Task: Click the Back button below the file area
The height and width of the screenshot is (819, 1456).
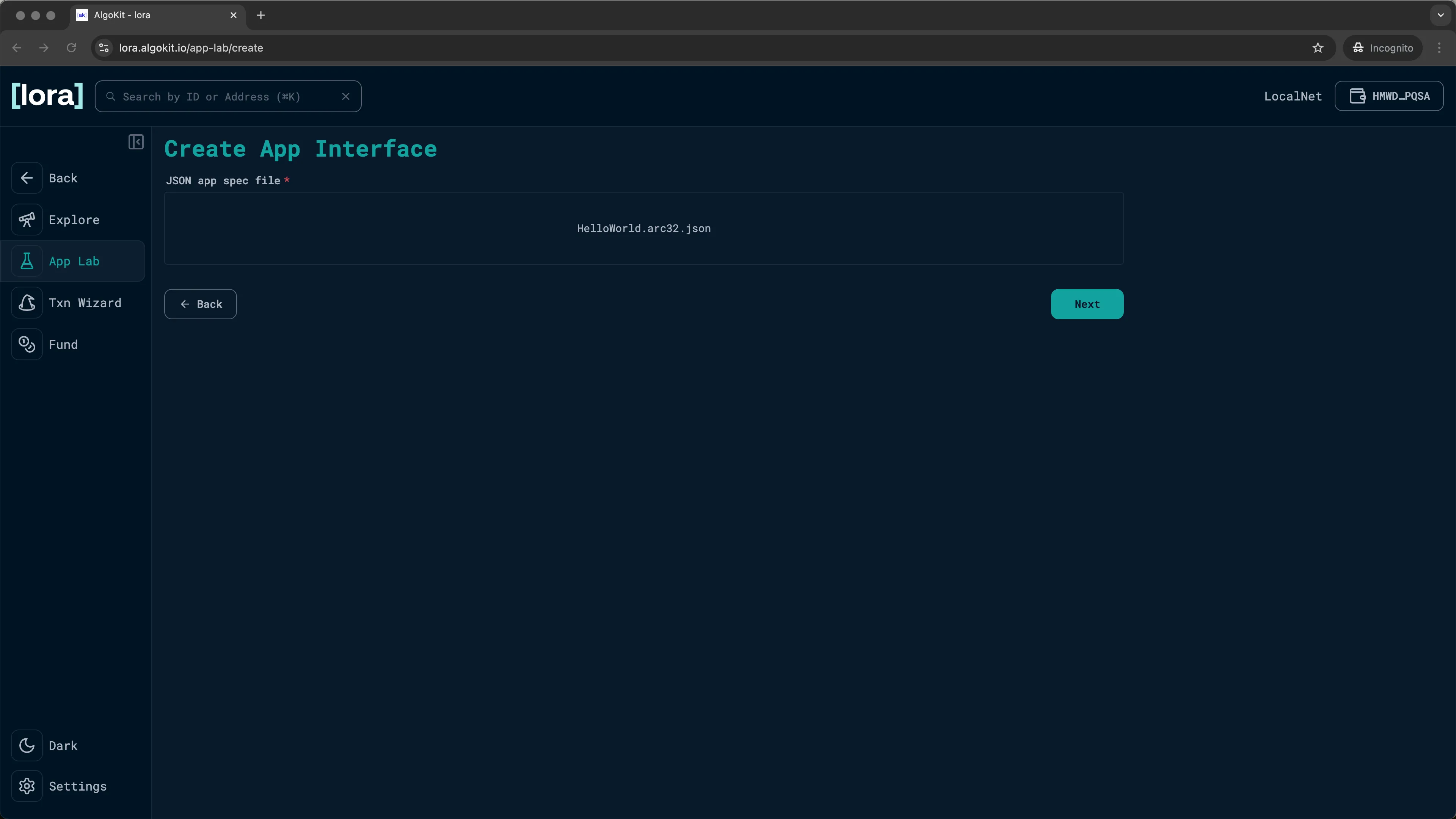Action: pos(200,303)
